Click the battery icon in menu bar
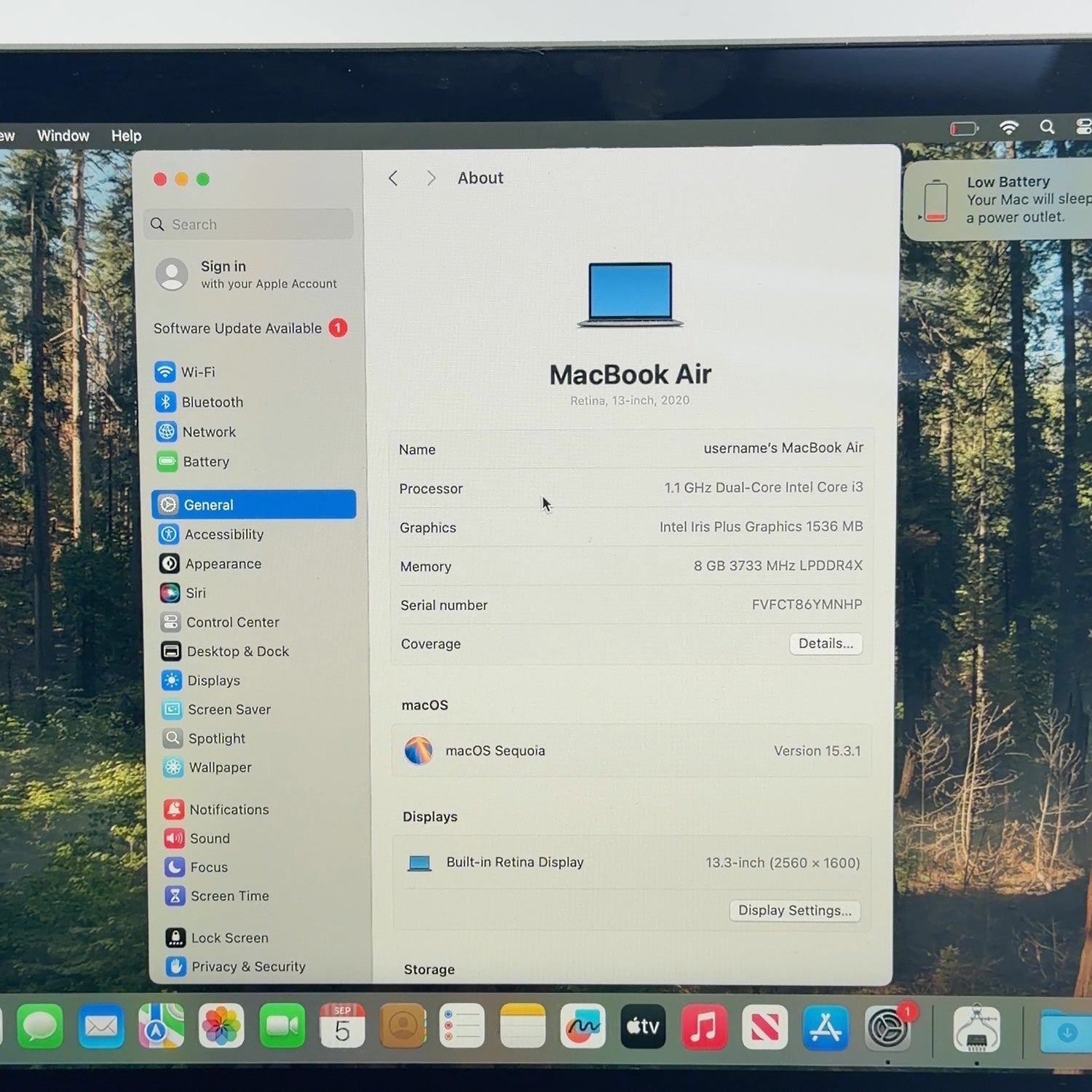This screenshot has height=1092, width=1092. 964,129
